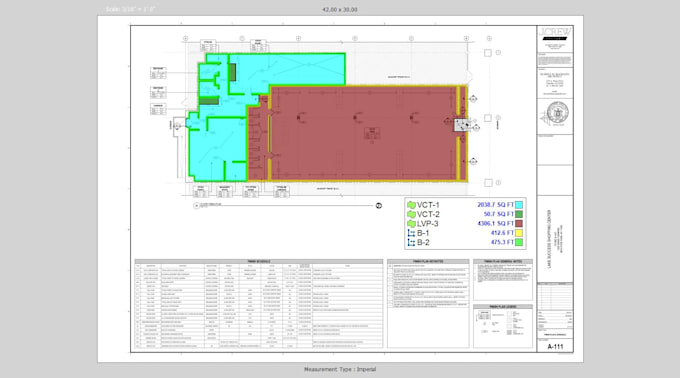Select the red-brown LVP-3 color swatch

pos(519,224)
